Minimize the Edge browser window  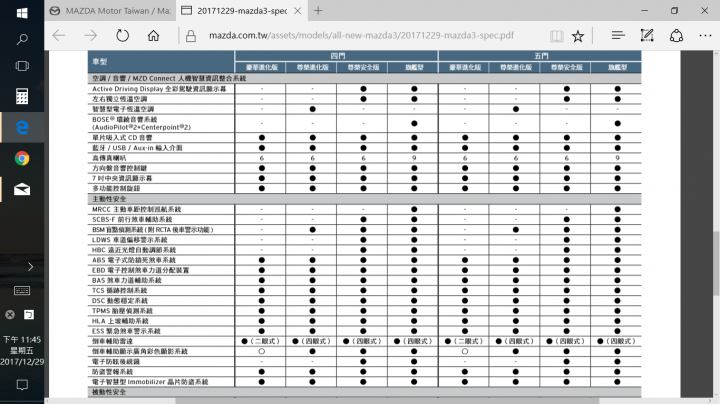pos(644,11)
